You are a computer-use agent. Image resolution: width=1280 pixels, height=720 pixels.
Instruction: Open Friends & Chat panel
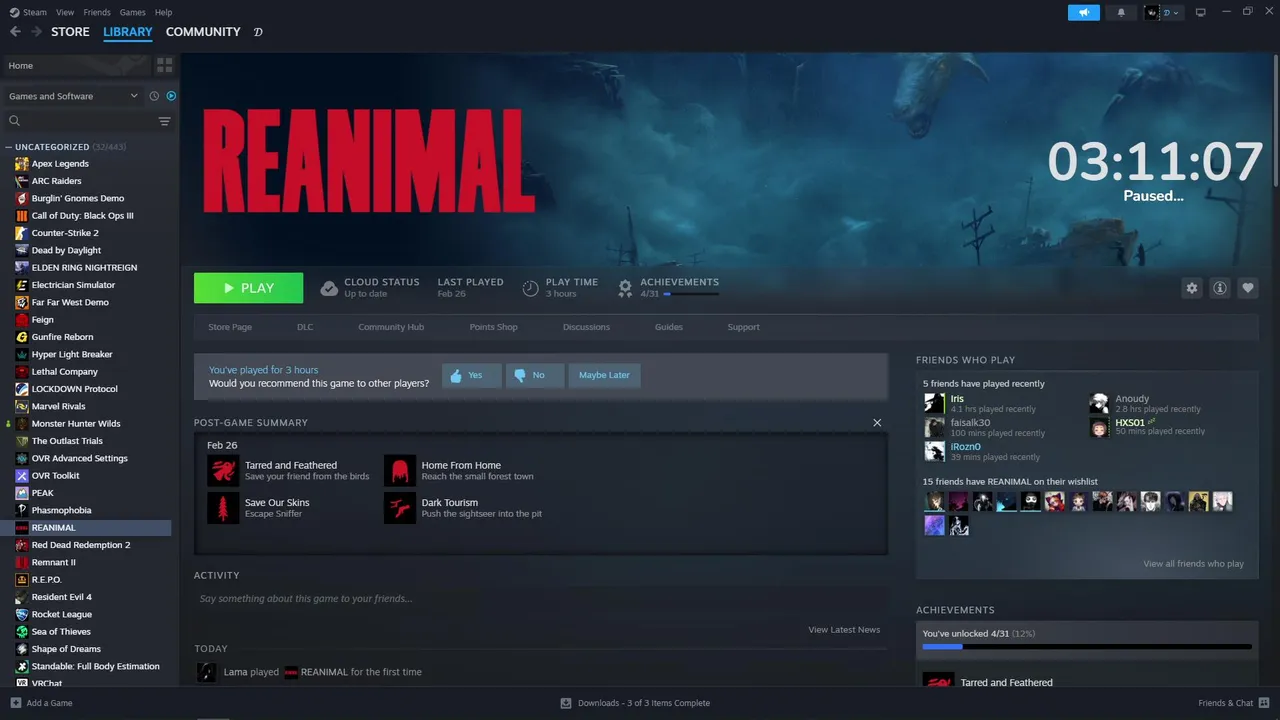click(x=1233, y=703)
